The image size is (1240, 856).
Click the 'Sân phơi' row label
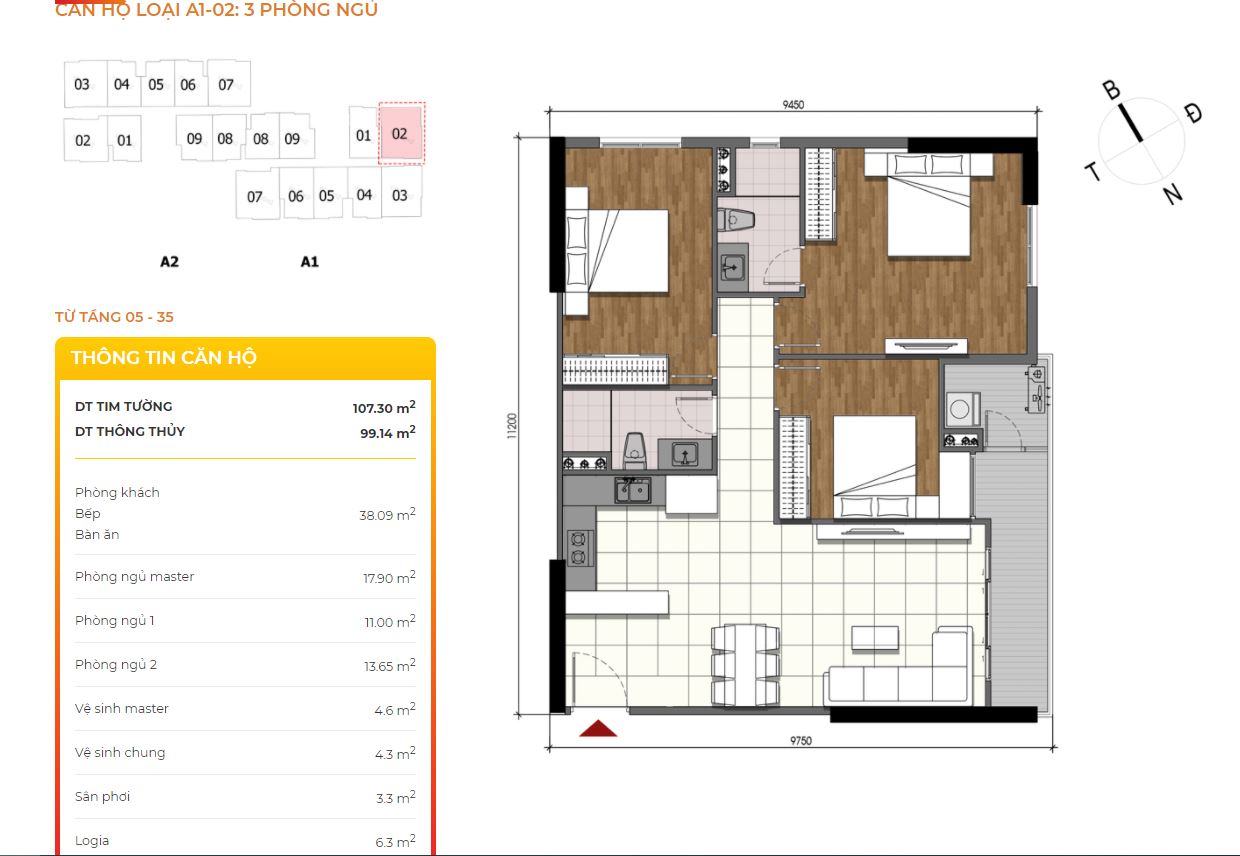pyautogui.click(x=103, y=797)
